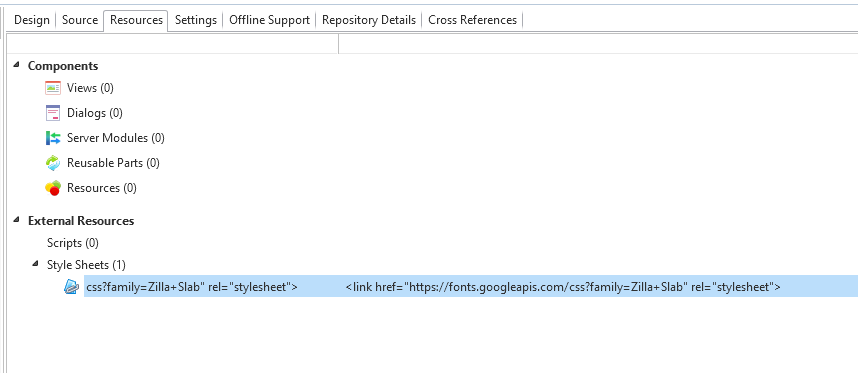The width and height of the screenshot is (858, 373).
Task: Click the first column header cell
Action: click(173, 44)
